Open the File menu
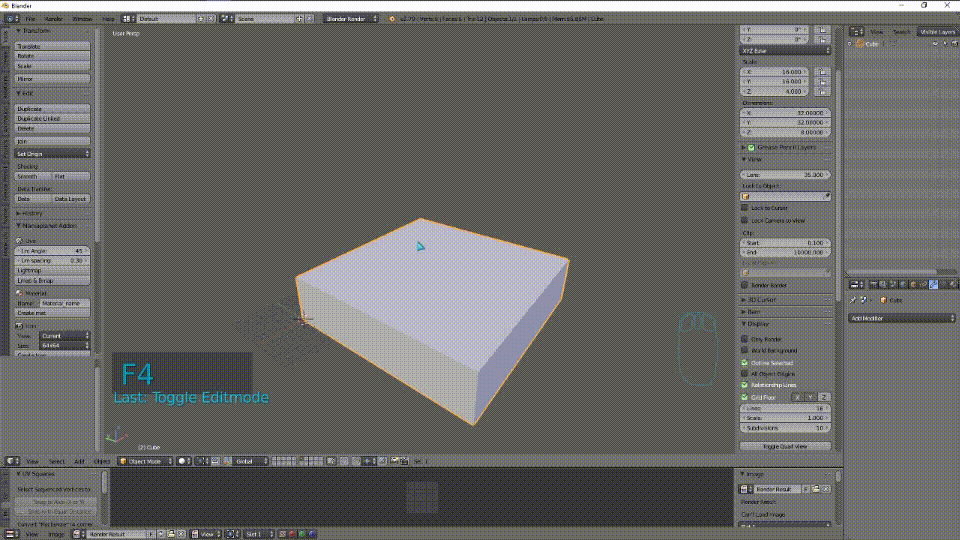 coord(30,18)
